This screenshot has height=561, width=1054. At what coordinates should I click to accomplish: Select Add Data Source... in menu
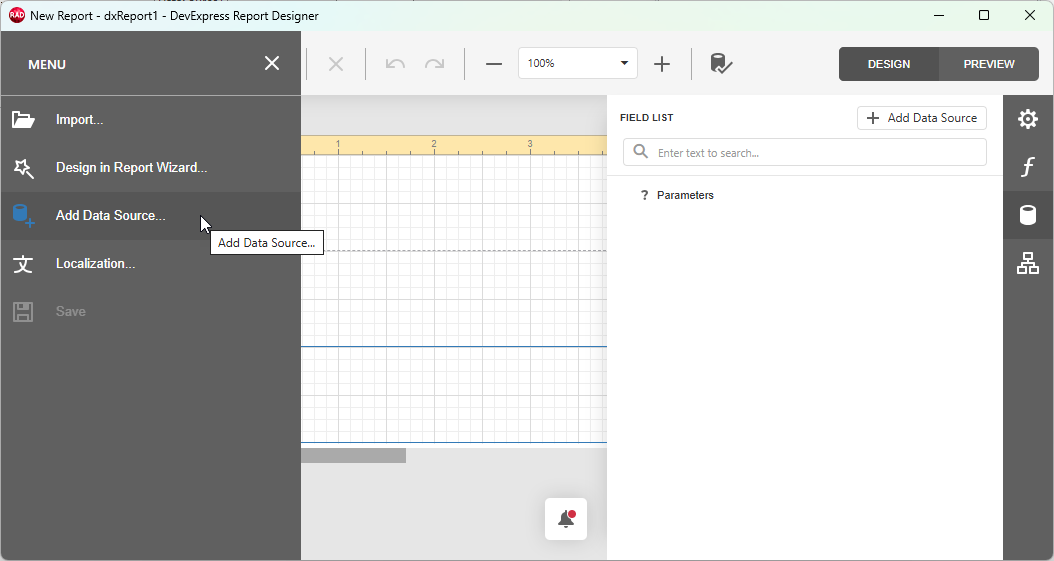coord(151,216)
